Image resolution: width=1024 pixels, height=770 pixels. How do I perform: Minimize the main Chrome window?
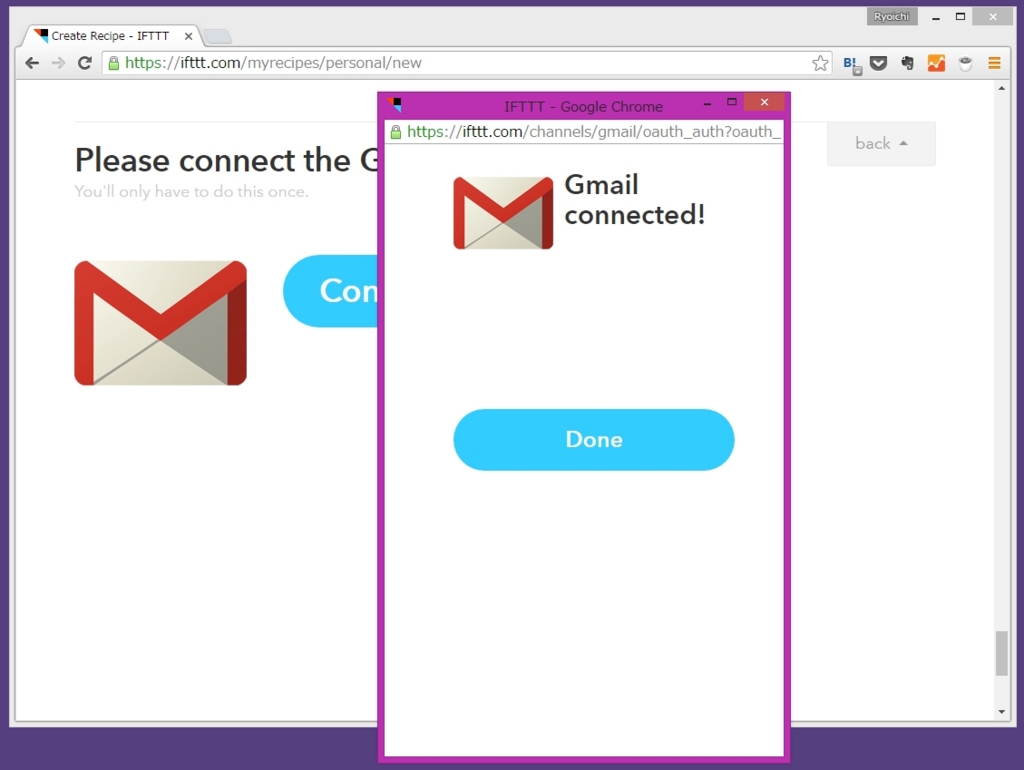(x=936, y=18)
